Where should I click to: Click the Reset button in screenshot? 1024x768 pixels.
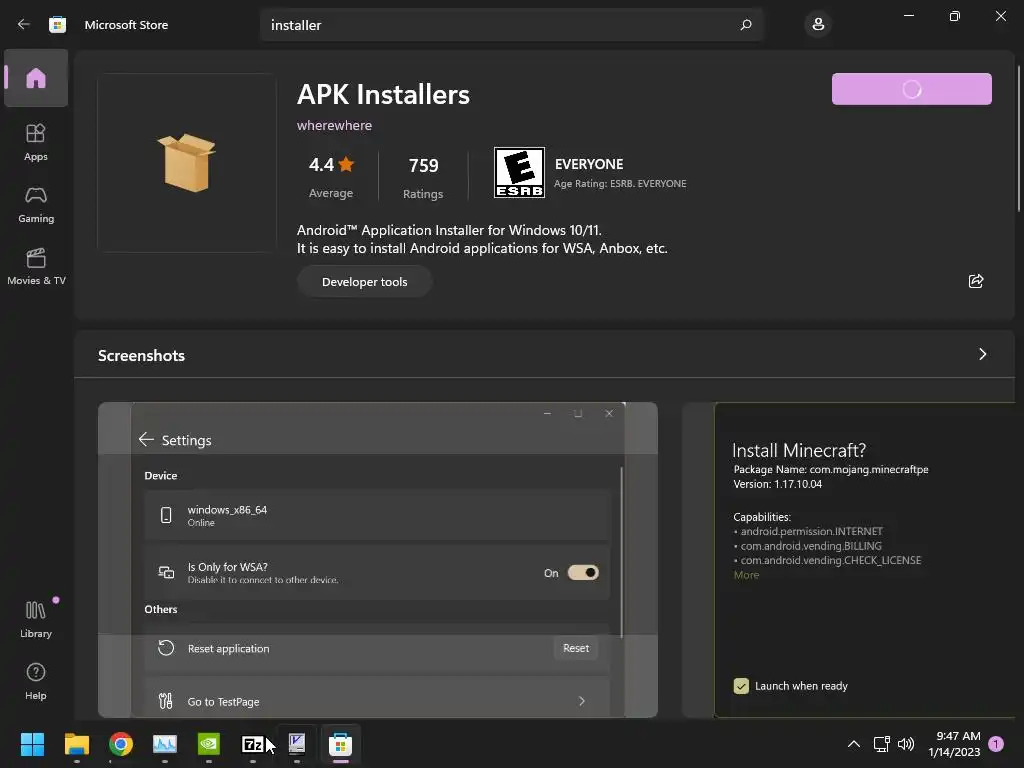[x=576, y=648]
